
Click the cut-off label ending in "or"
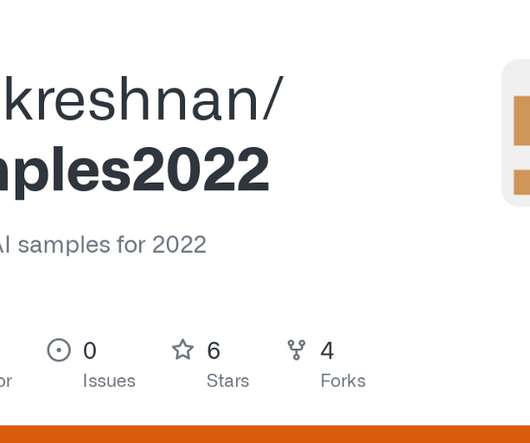(x=6, y=381)
